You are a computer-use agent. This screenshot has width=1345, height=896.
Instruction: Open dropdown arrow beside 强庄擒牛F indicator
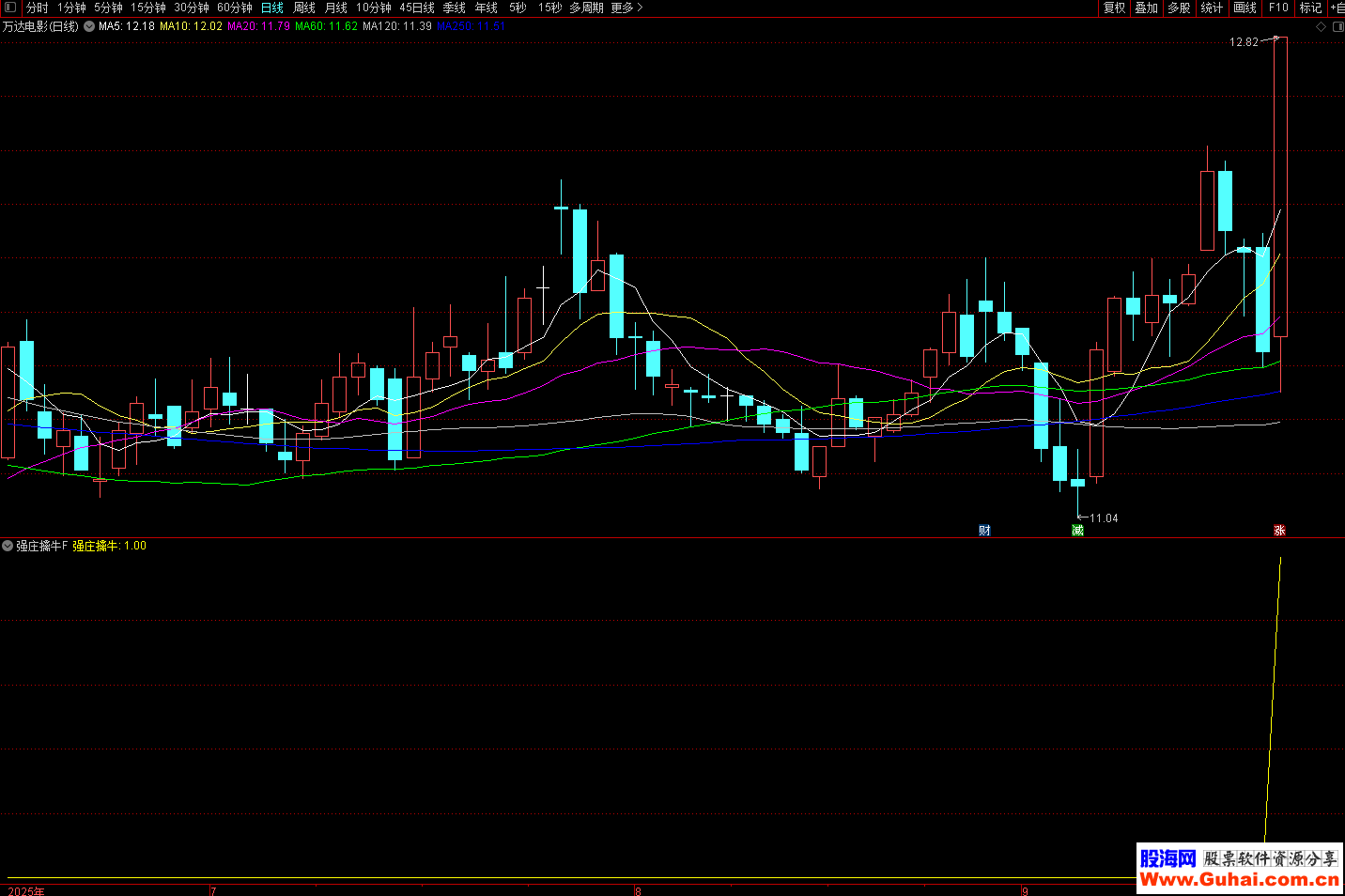click(8, 546)
